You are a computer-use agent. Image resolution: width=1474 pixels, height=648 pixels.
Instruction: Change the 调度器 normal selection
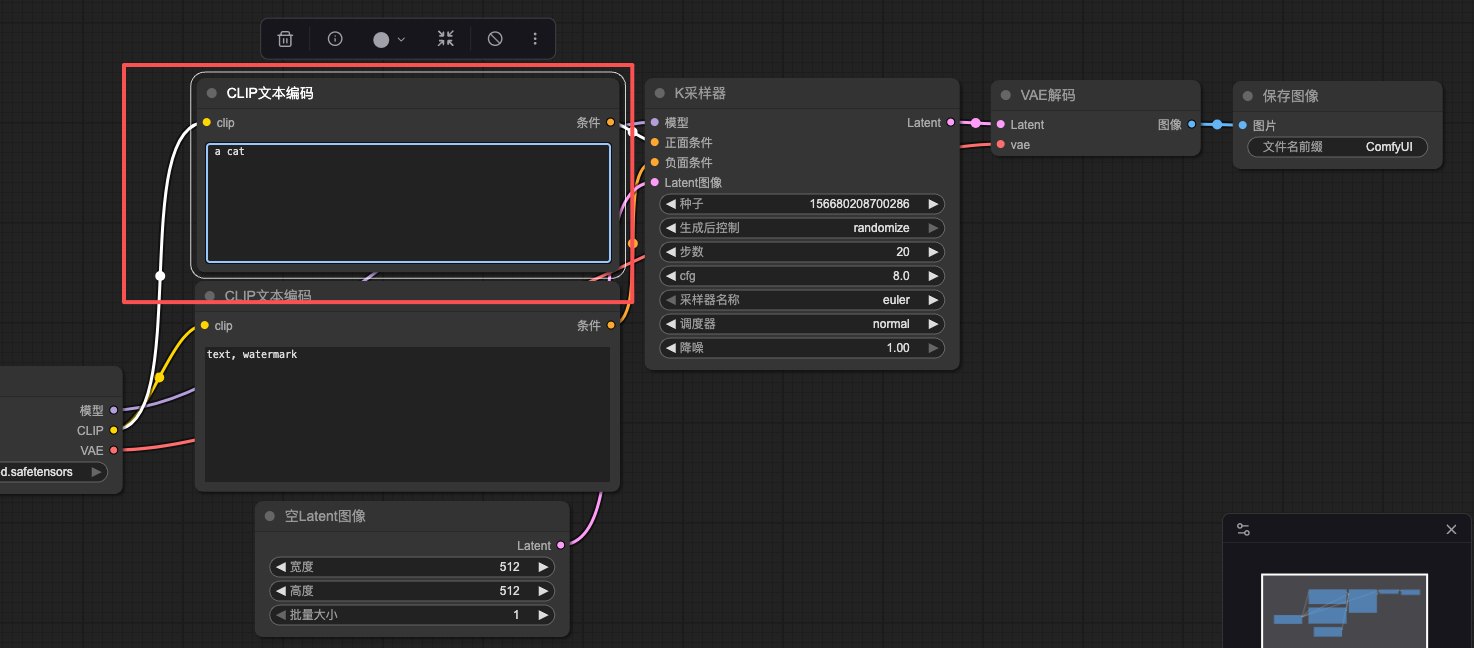click(x=802, y=324)
